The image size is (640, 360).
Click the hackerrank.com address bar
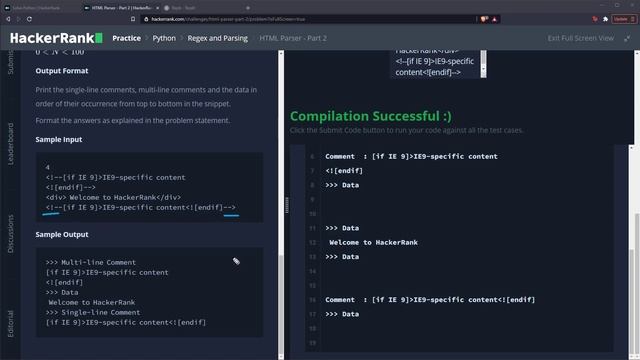309,19
